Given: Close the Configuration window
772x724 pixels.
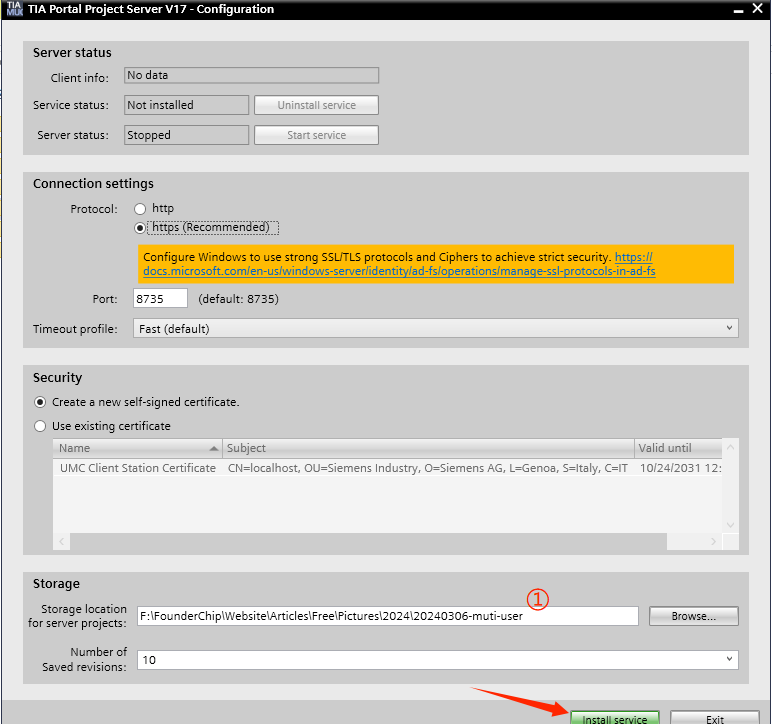Looking at the screenshot, I should tap(758, 8).
